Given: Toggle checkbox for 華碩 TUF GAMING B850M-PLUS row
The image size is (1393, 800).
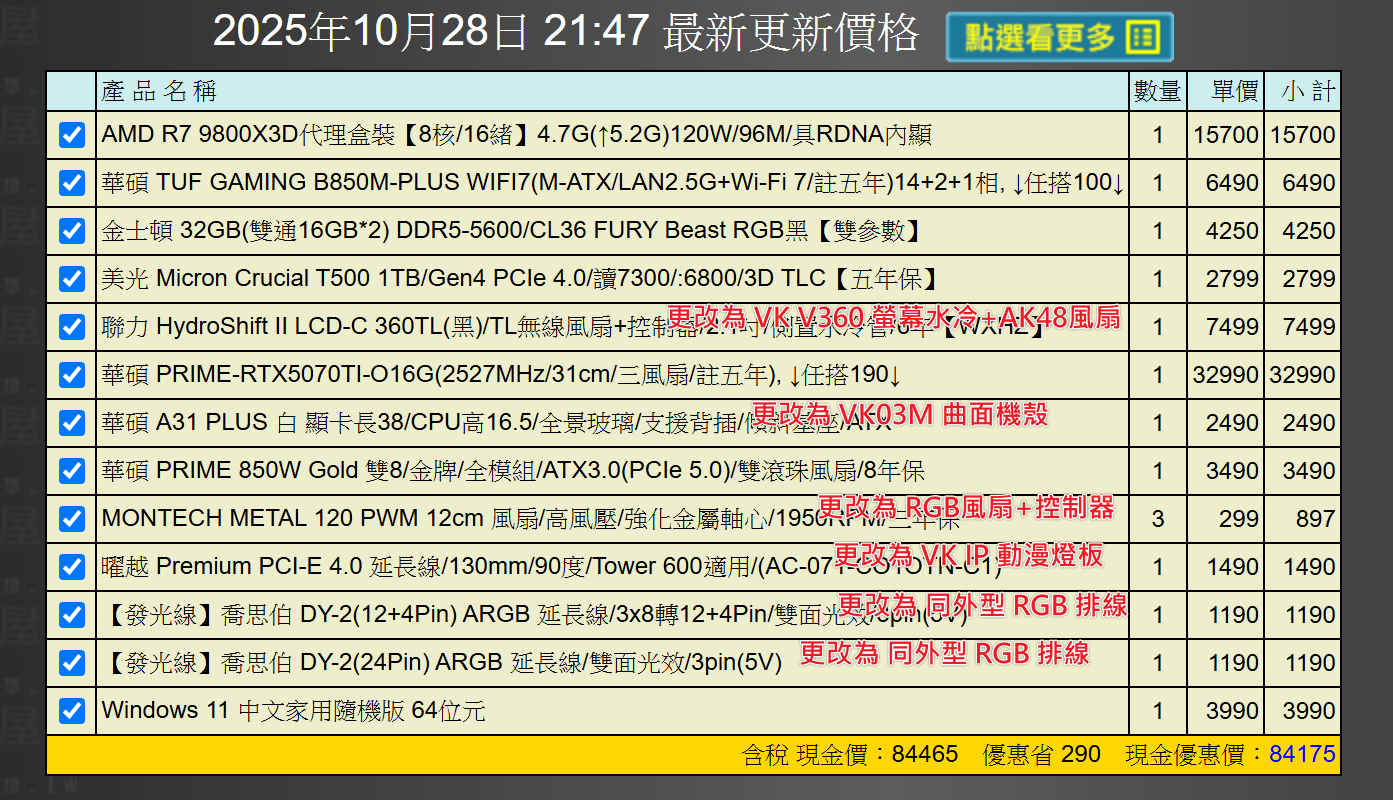Looking at the screenshot, I should 72,183.
